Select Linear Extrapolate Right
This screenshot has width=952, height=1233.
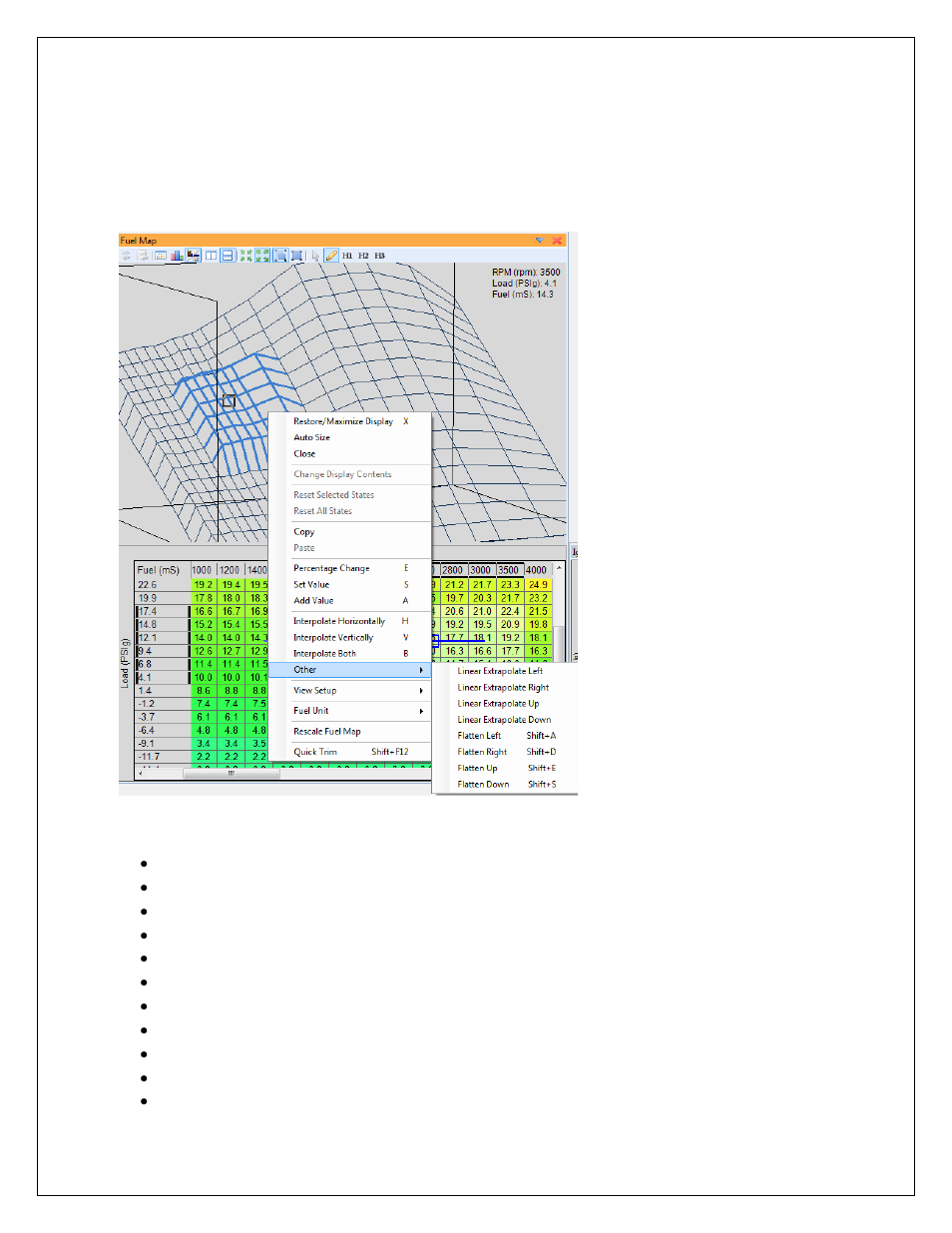tap(505, 688)
